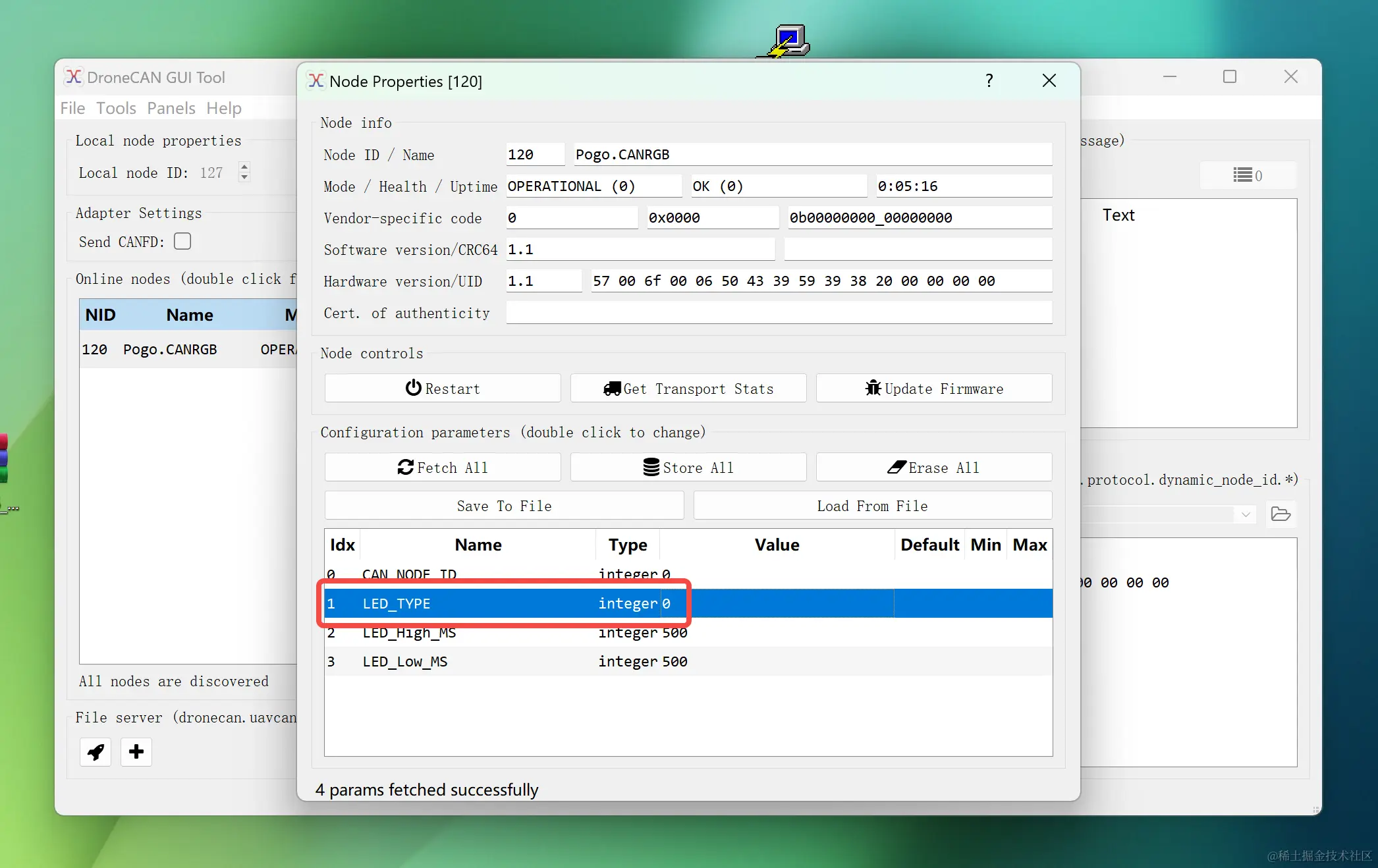Click Erase All eraser button

(x=933, y=468)
